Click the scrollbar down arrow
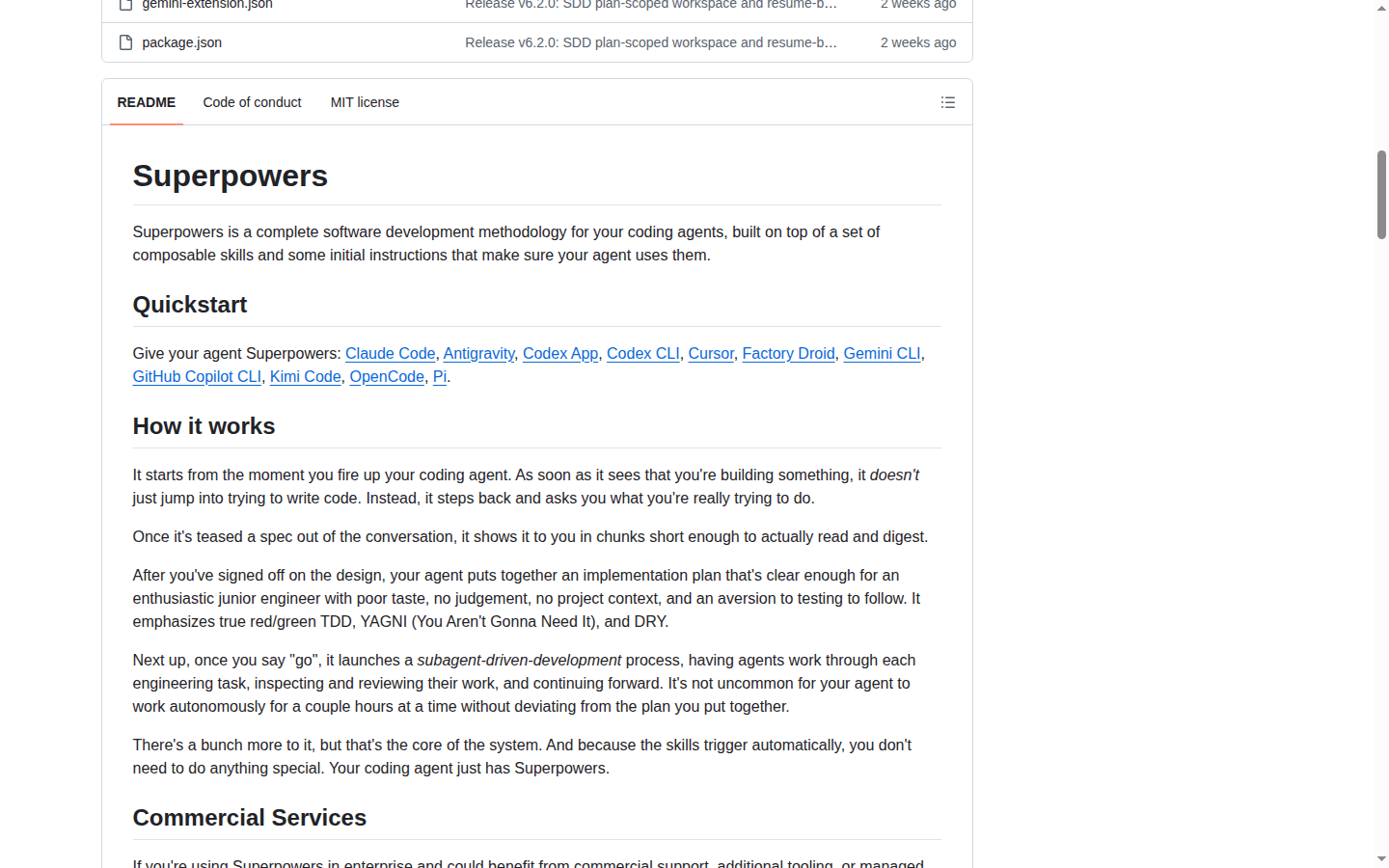 1381,858
